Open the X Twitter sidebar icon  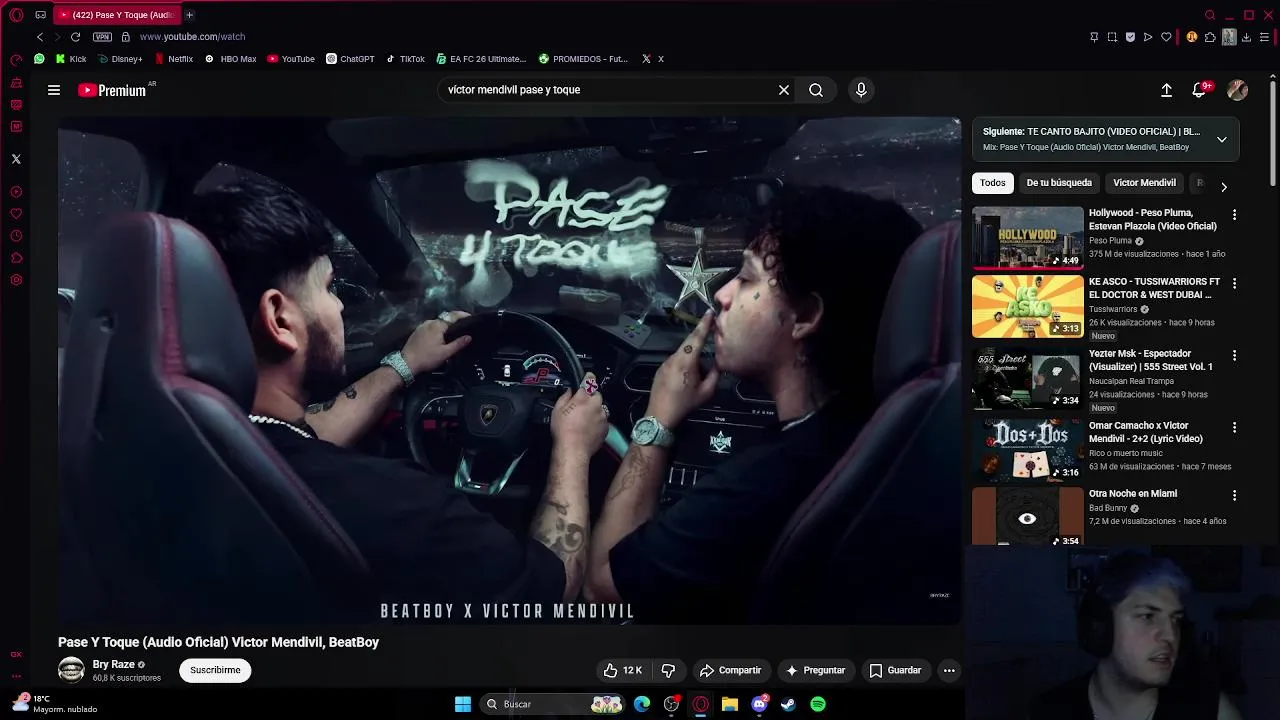tap(16, 159)
